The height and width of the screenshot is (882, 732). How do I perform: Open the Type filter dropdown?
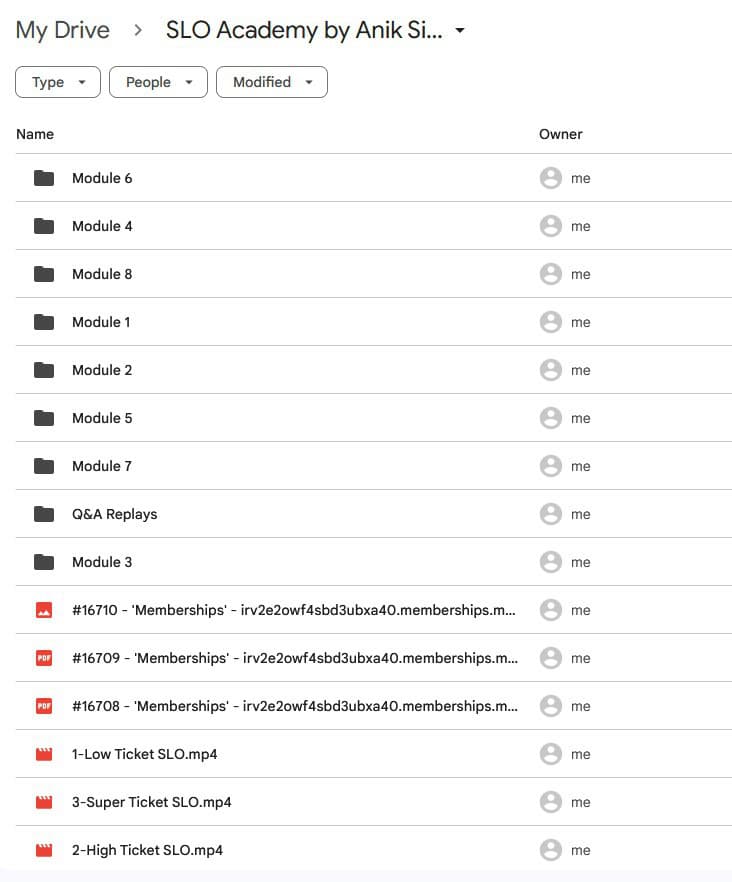(58, 82)
